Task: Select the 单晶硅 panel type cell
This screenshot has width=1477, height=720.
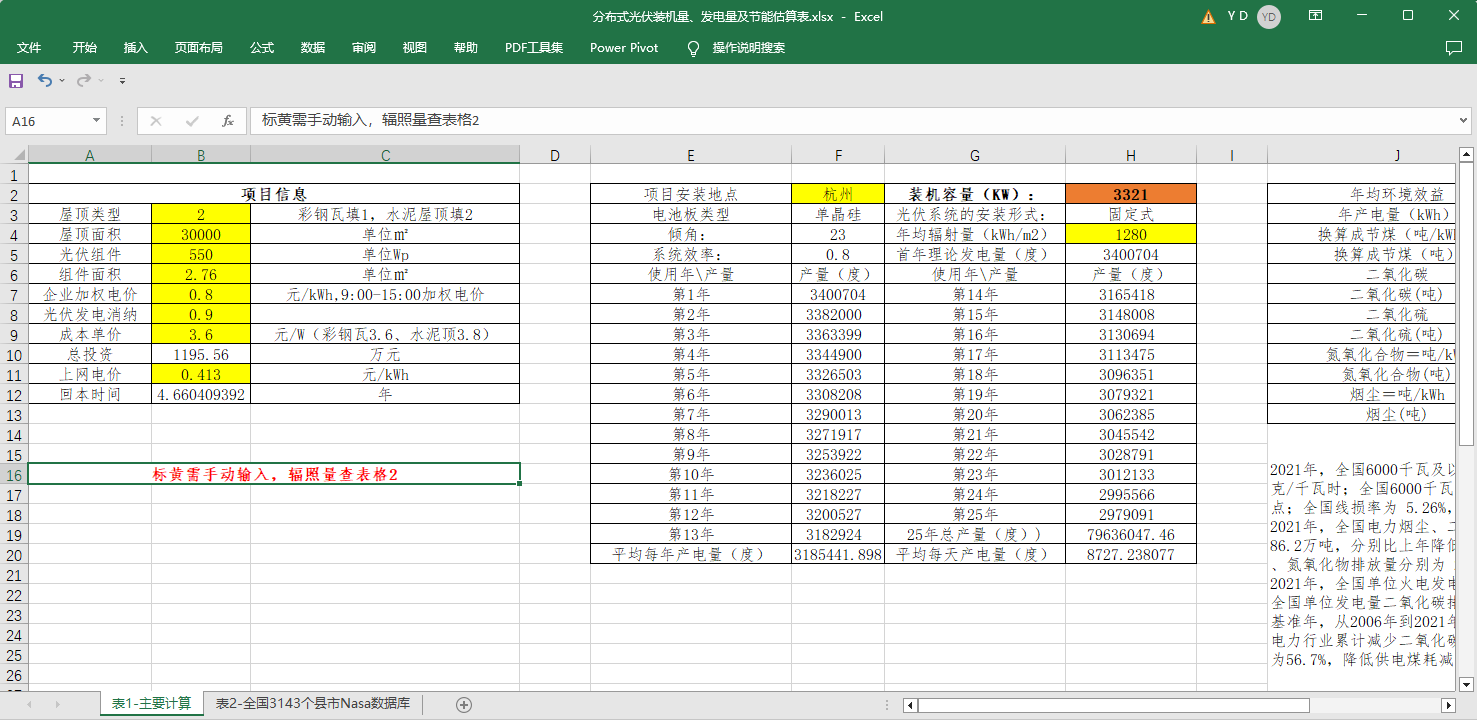Action: pos(838,214)
